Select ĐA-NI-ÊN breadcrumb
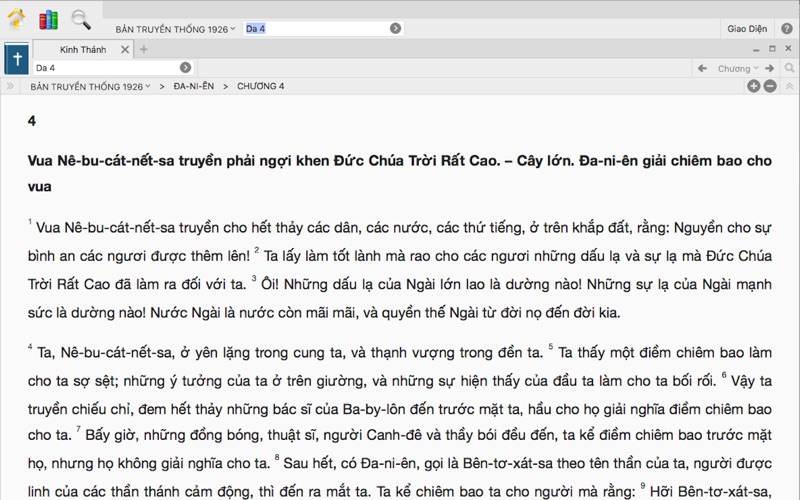 coord(193,86)
